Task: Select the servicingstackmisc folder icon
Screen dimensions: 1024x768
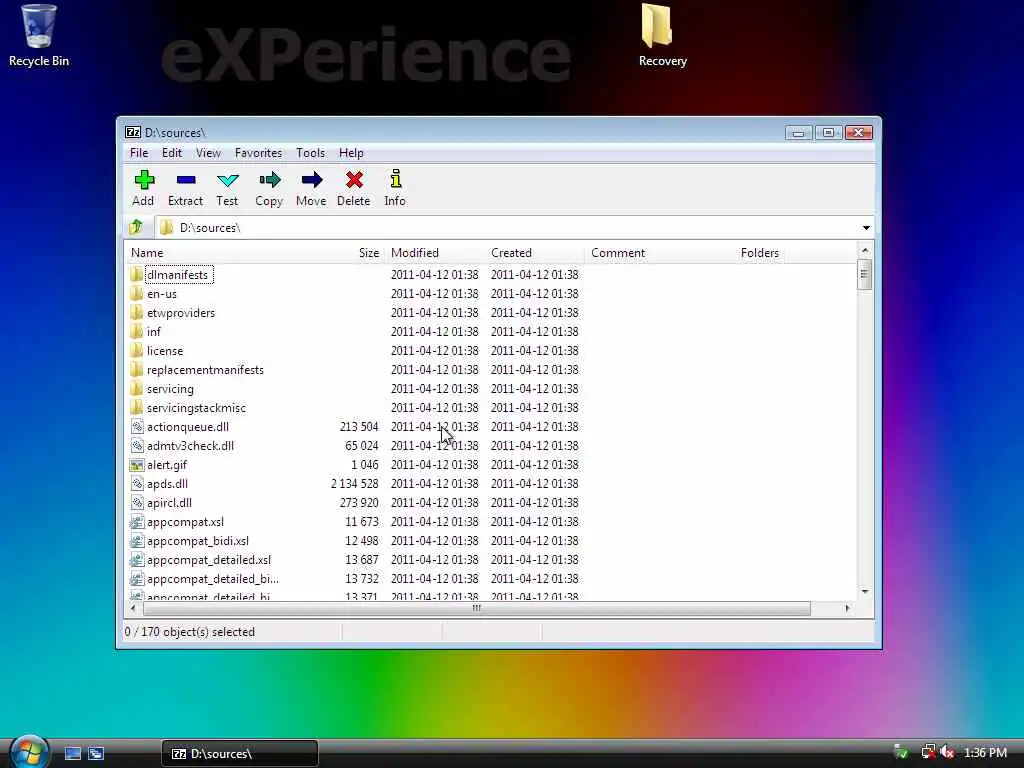Action: point(136,408)
